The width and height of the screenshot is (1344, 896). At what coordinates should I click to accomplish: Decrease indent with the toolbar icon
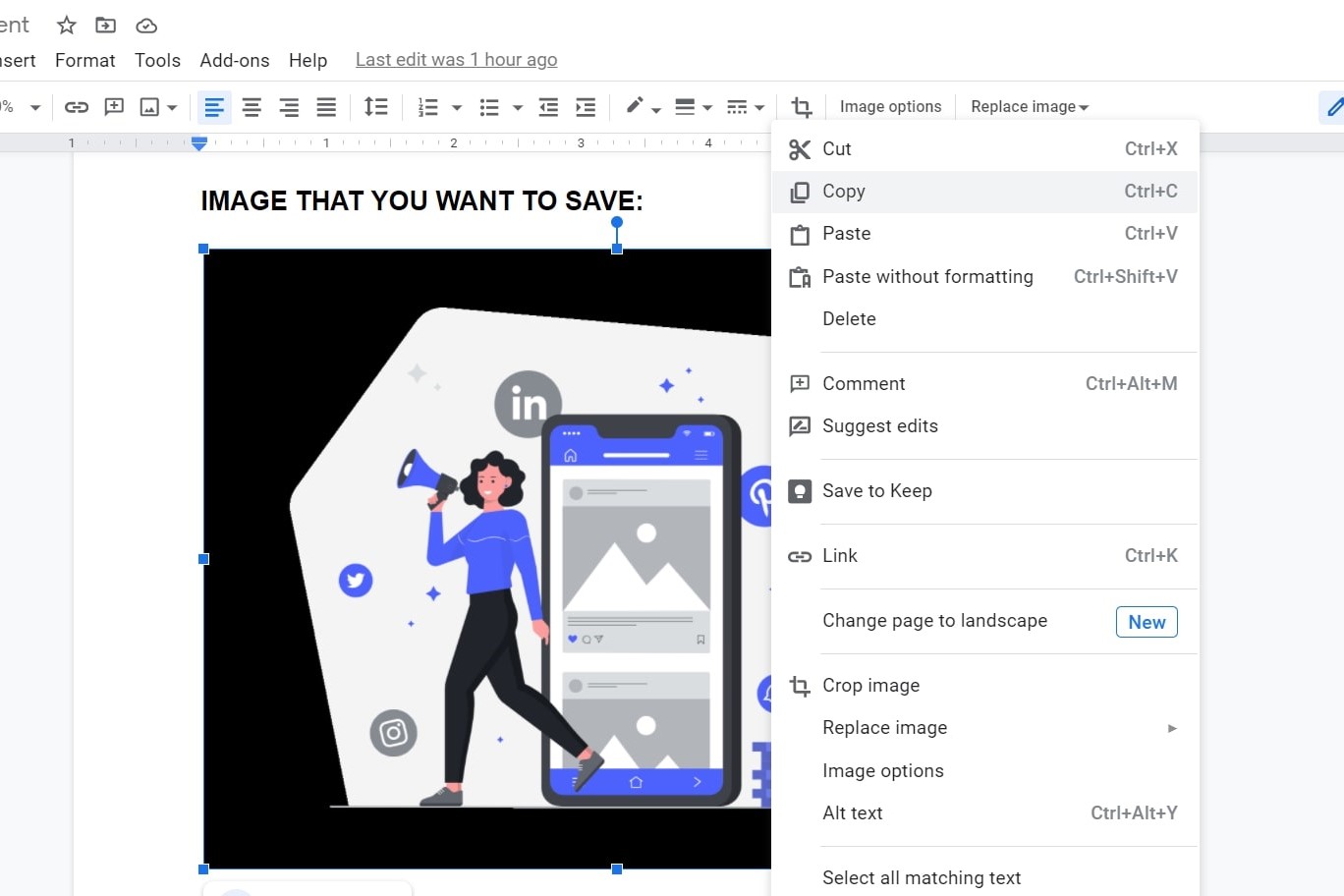point(548,107)
